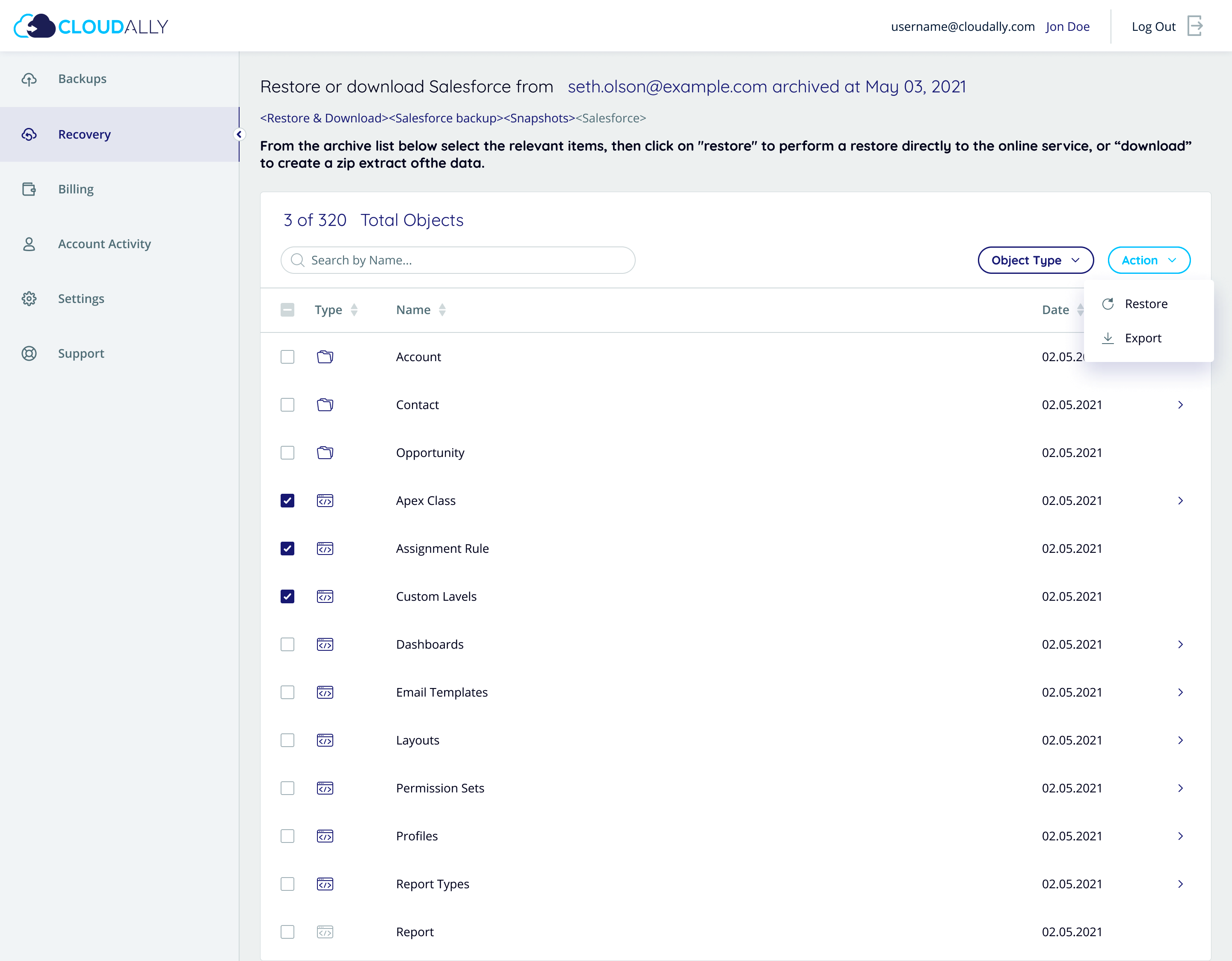This screenshot has width=1232, height=961.
Task: Click the Recovery cloud icon in sidebar
Action: tap(30, 134)
